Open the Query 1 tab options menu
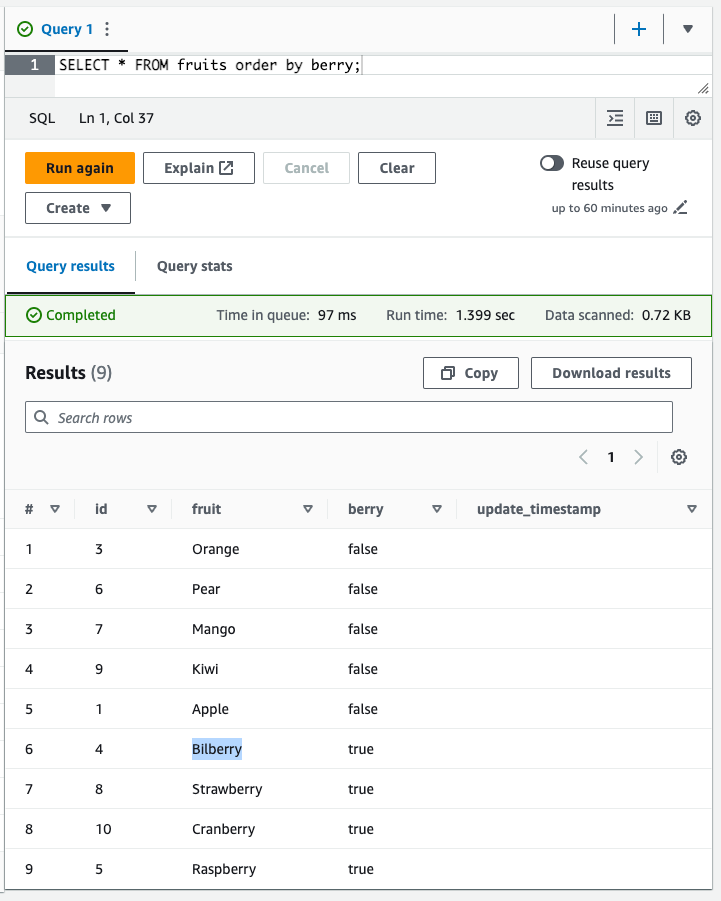Viewport: 721px width, 901px height. click(108, 29)
